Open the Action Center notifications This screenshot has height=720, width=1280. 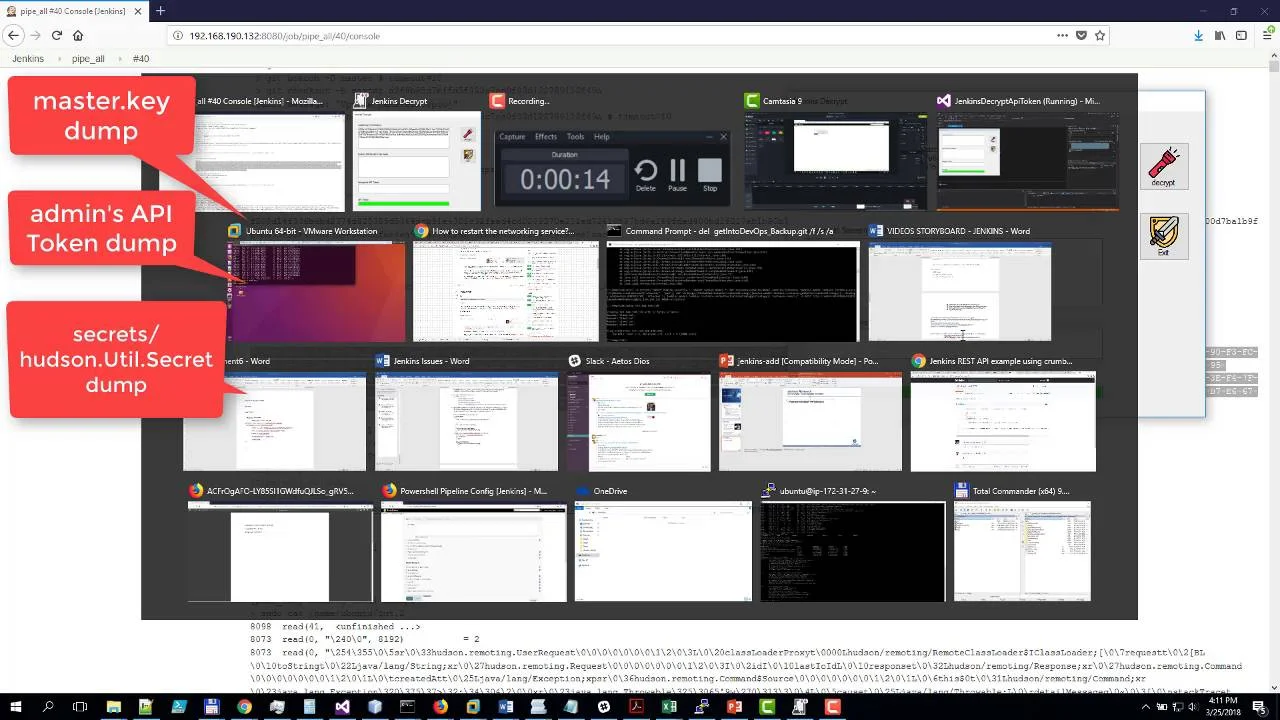pos(1259,706)
